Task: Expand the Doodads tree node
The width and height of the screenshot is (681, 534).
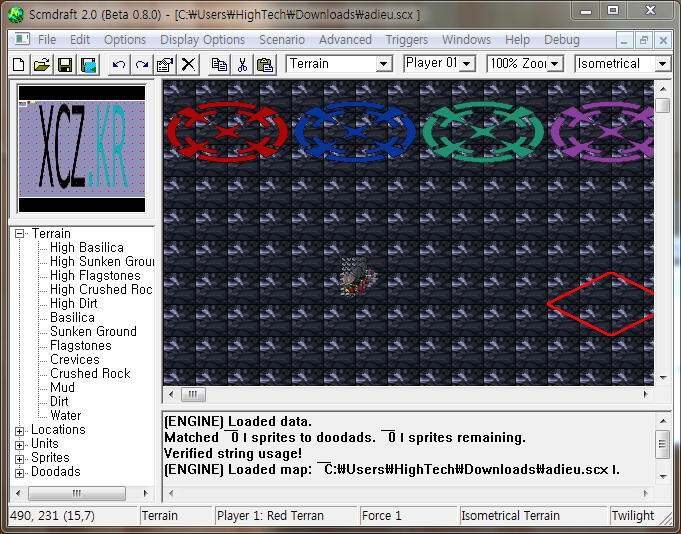Action: click(x=19, y=473)
